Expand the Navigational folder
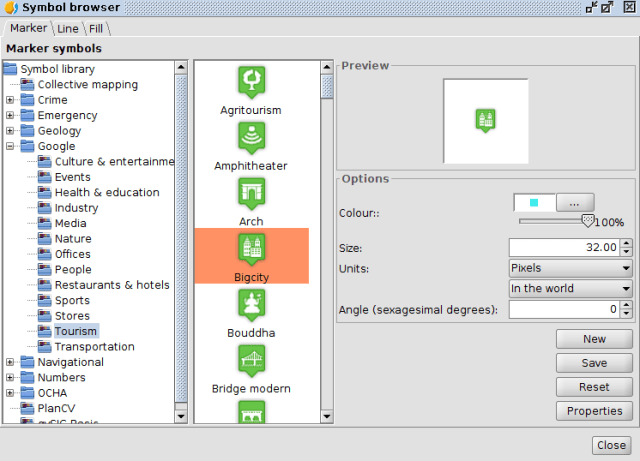 point(10,362)
